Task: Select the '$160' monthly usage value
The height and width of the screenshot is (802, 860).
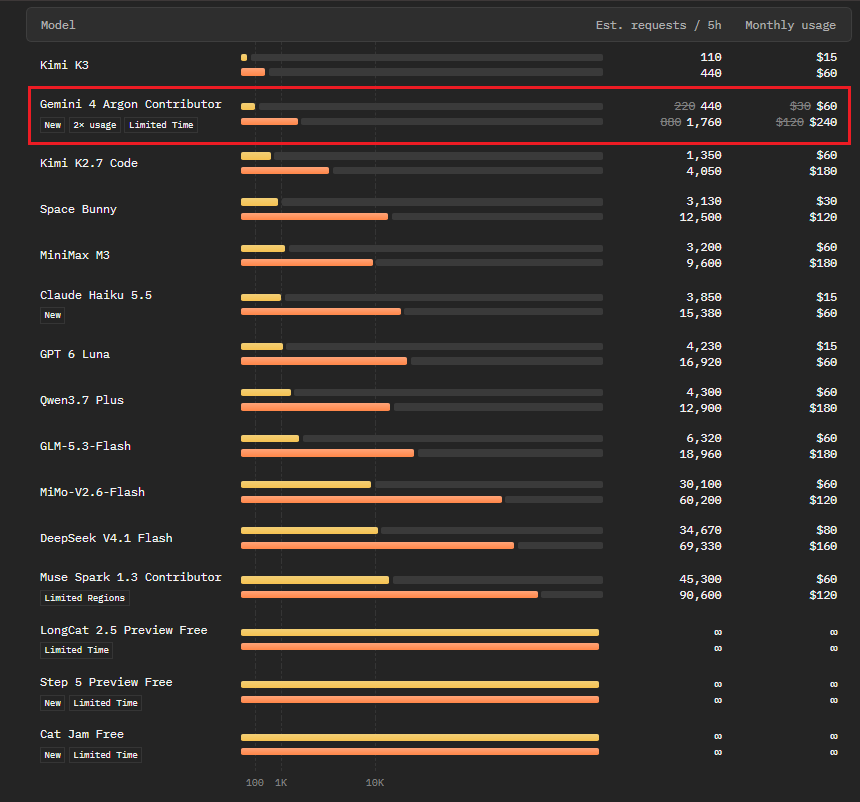Action: pyautogui.click(x=823, y=546)
